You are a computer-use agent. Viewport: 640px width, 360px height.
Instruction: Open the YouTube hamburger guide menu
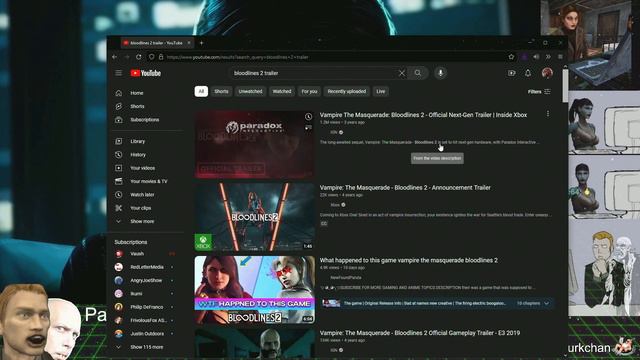point(119,73)
